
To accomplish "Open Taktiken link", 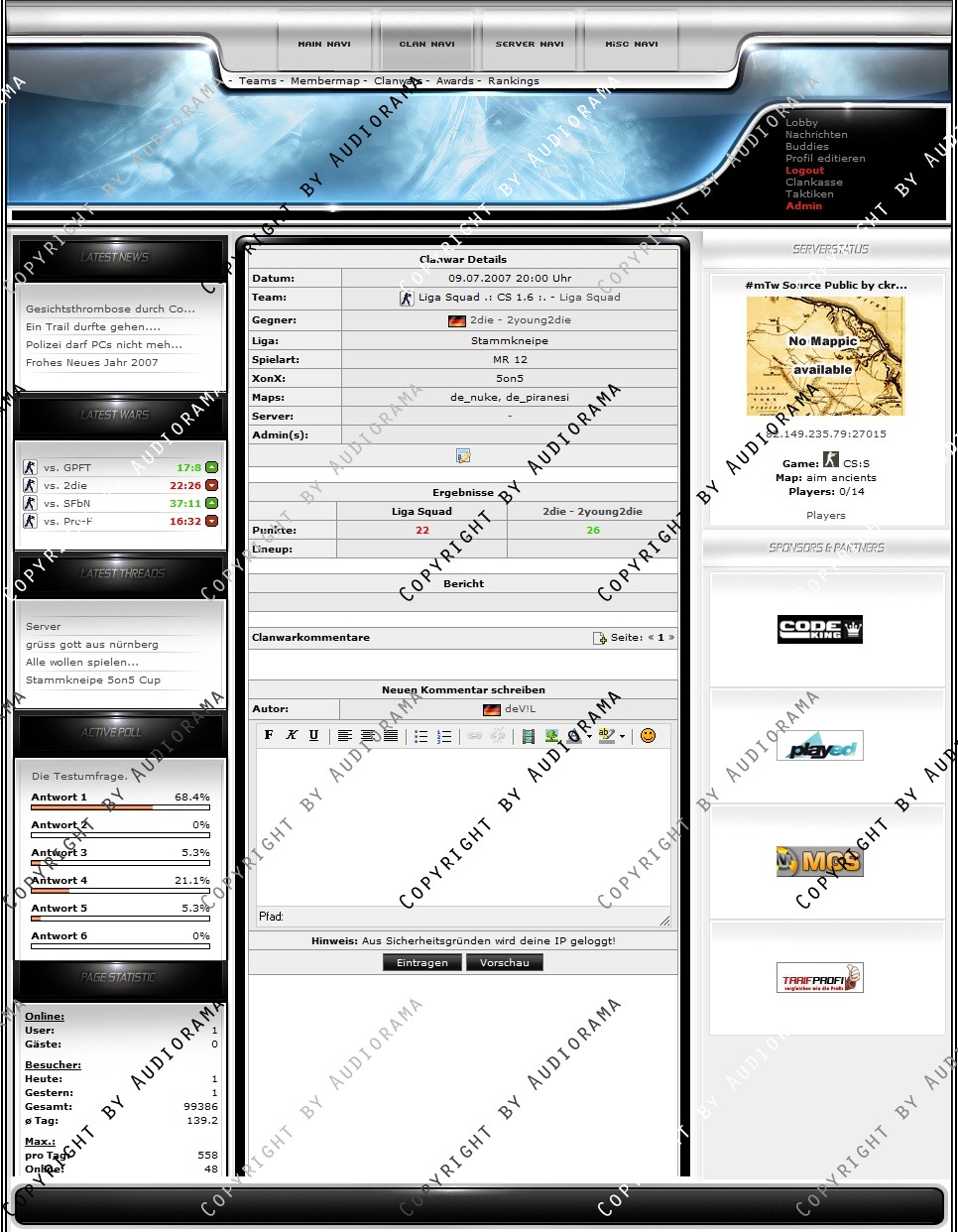I will (809, 194).
